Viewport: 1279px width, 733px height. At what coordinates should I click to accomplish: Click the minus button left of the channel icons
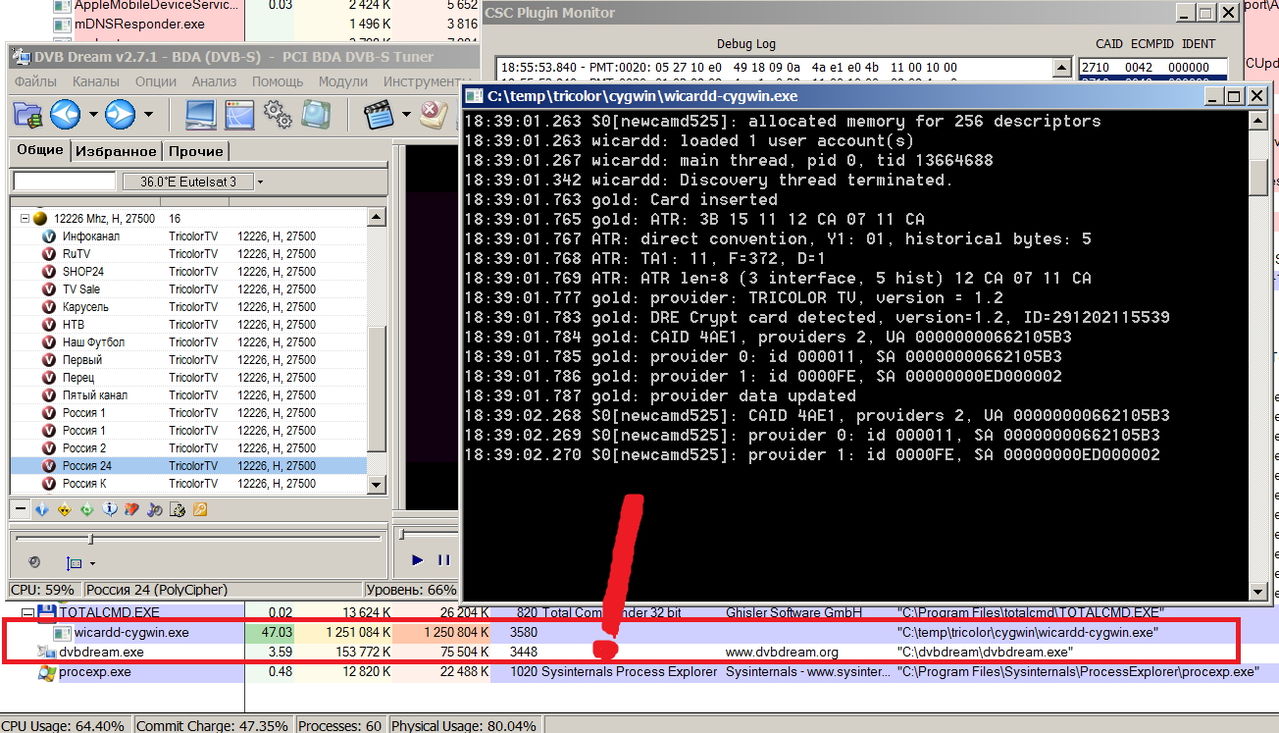pos(21,509)
